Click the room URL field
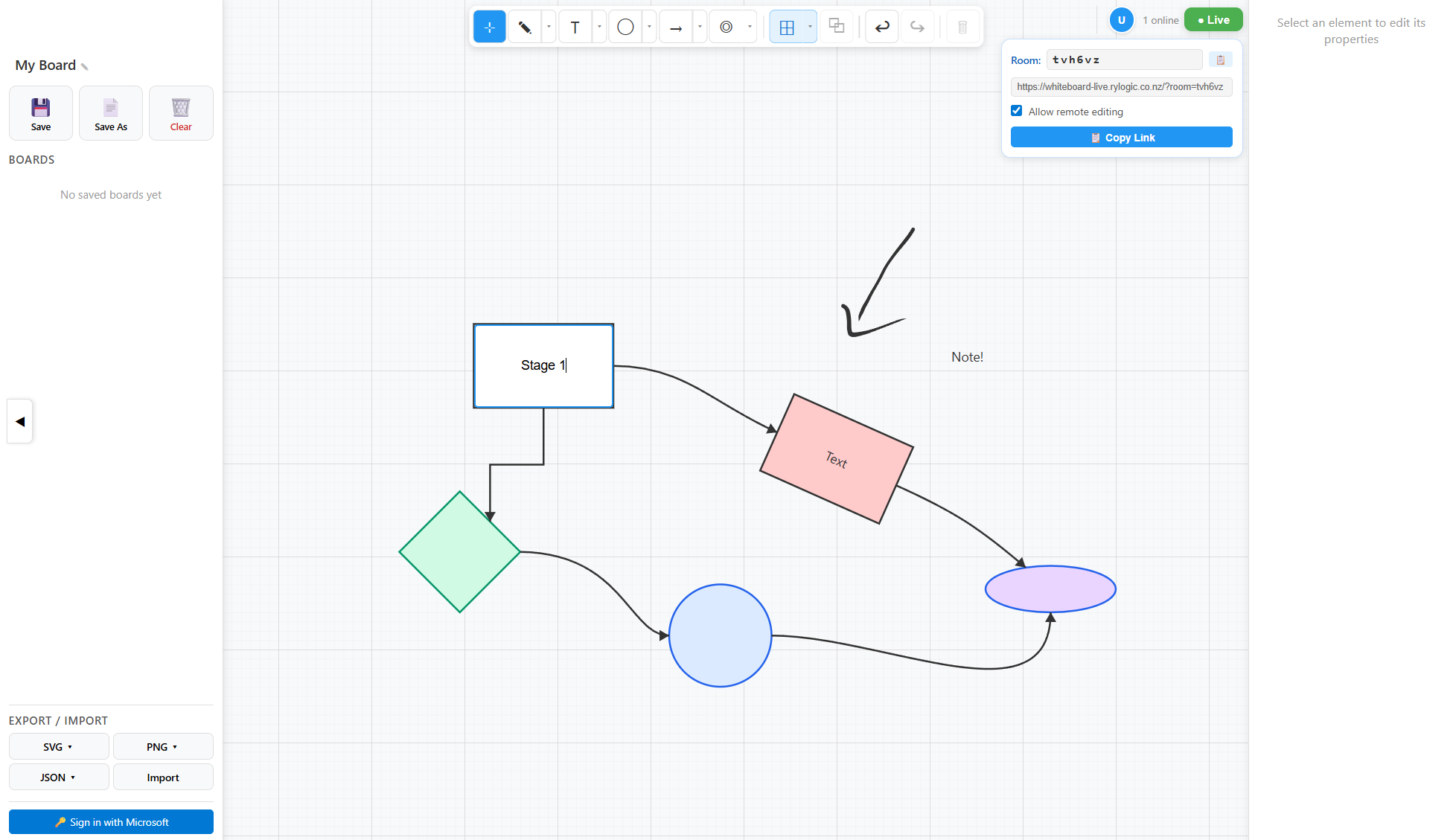The height and width of the screenshot is (840, 1453). pos(1121,87)
